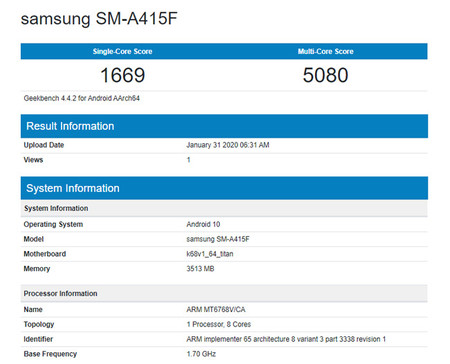Select the 3513 MB memory value
This screenshot has height=364, width=450.
pyautogui.click(x=200, y=269)
